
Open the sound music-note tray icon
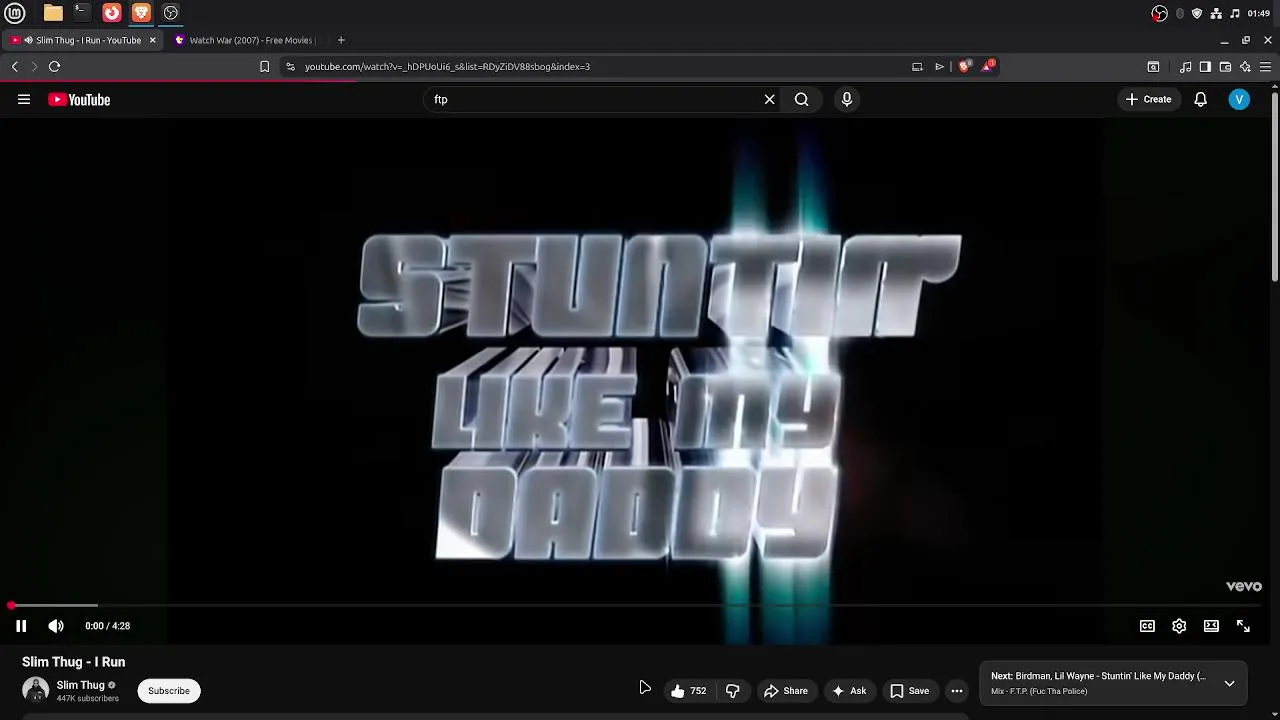[x=1234, y=13]
